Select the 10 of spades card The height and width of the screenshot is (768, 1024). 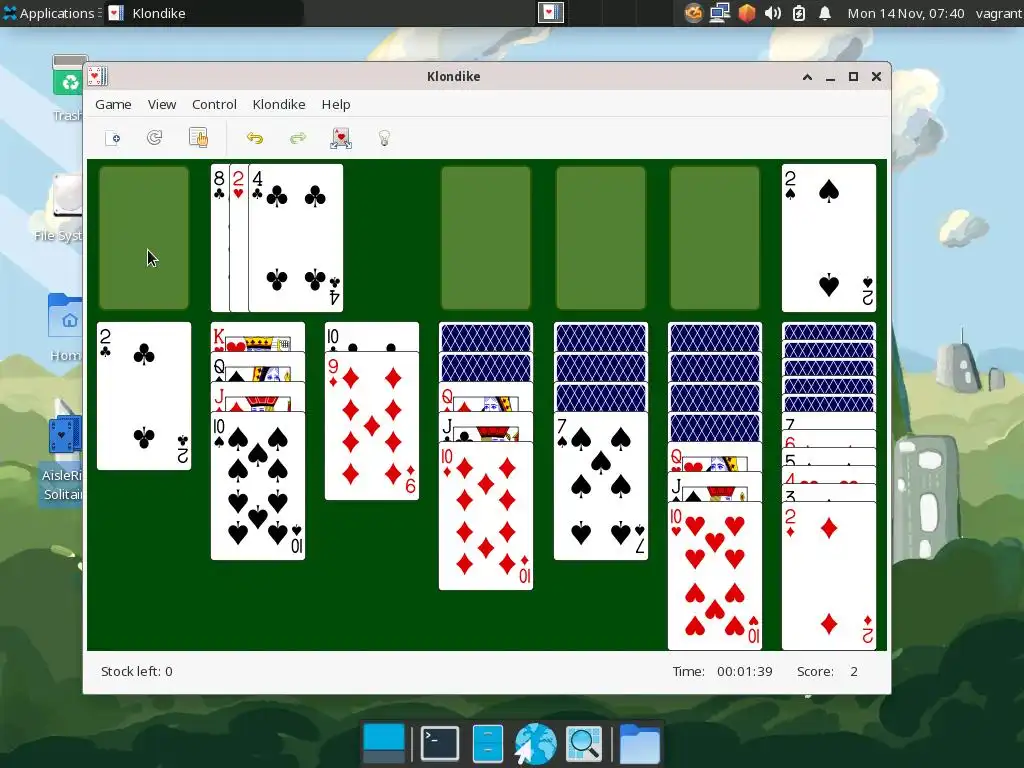click(258, 486)
